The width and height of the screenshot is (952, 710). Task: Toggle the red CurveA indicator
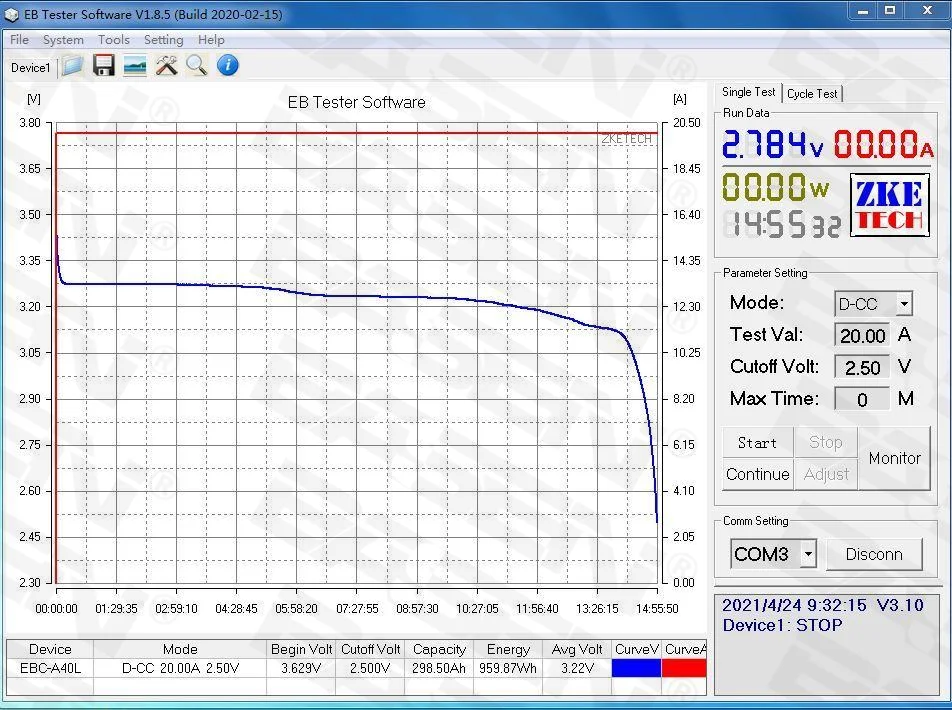(684, 667)
